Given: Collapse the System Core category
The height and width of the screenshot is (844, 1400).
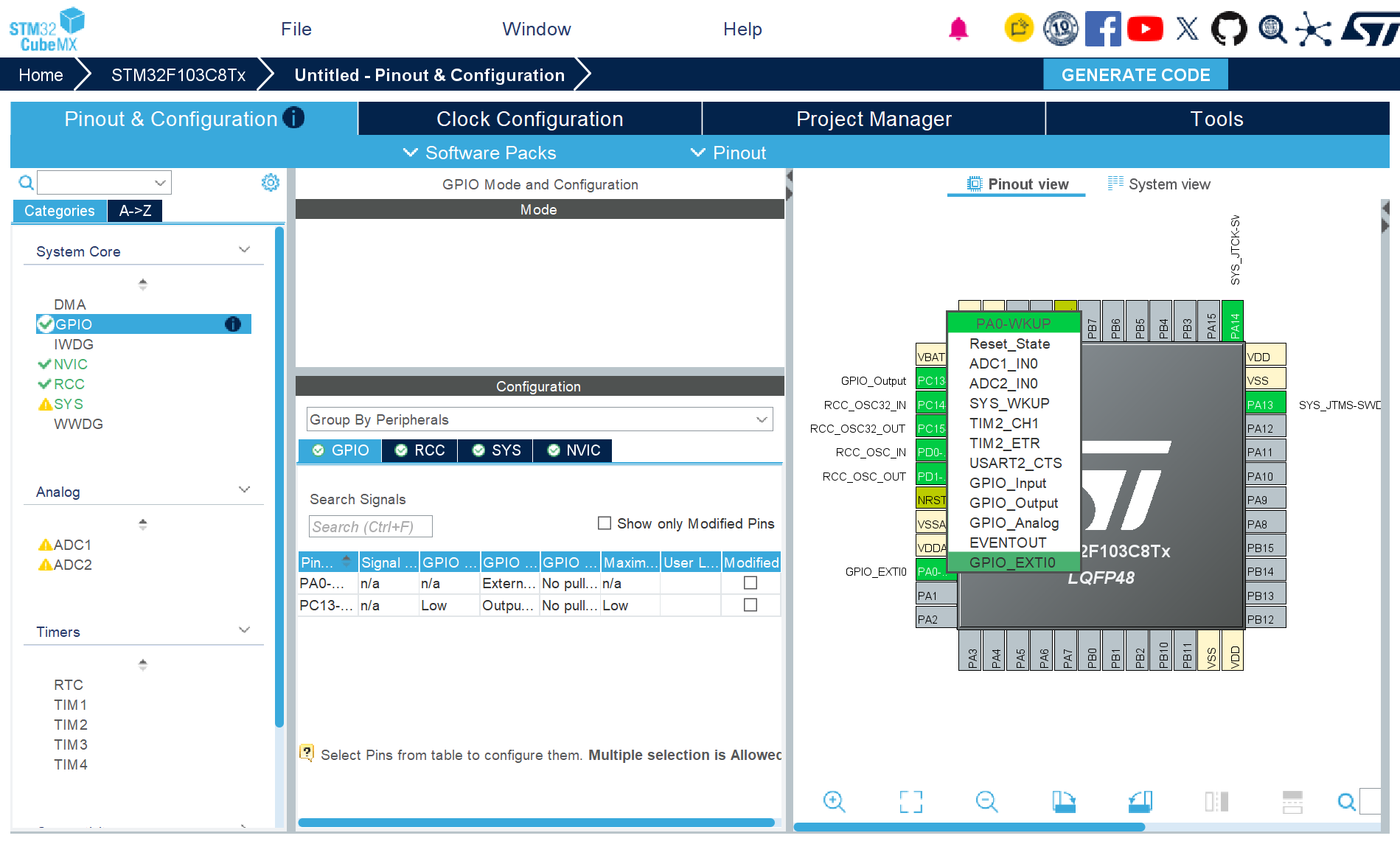Looking at the screenshot, I should tap(245, 250).
